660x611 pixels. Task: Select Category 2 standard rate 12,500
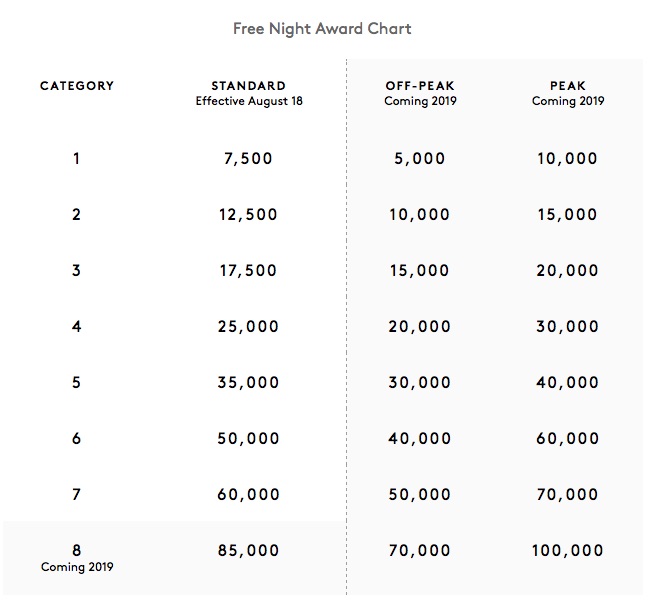[248, 214]
